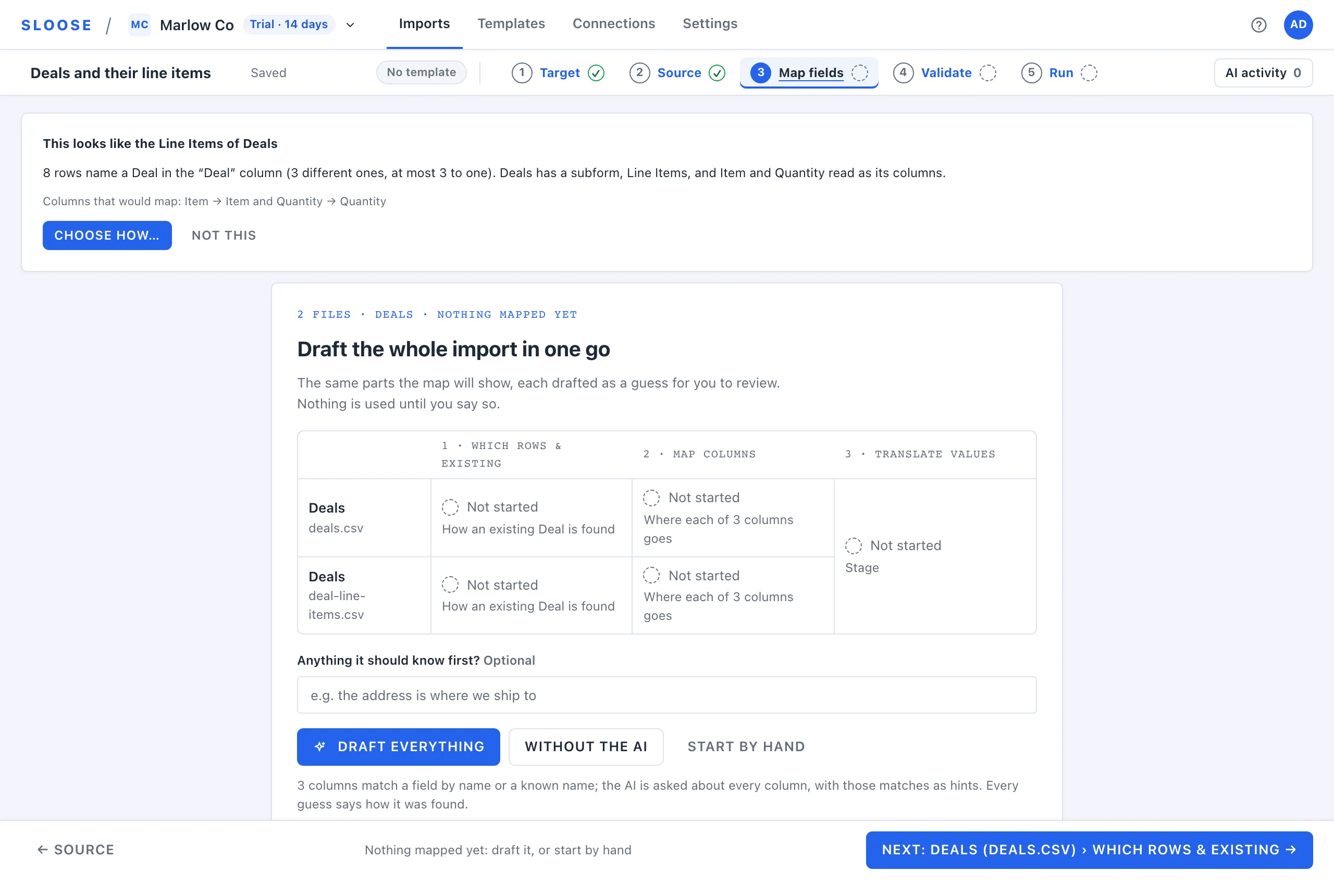Click Next: Deals Which Rows & Existing
The height and width of the screenshot is (896, 1334).
[x=1089, y=850]
